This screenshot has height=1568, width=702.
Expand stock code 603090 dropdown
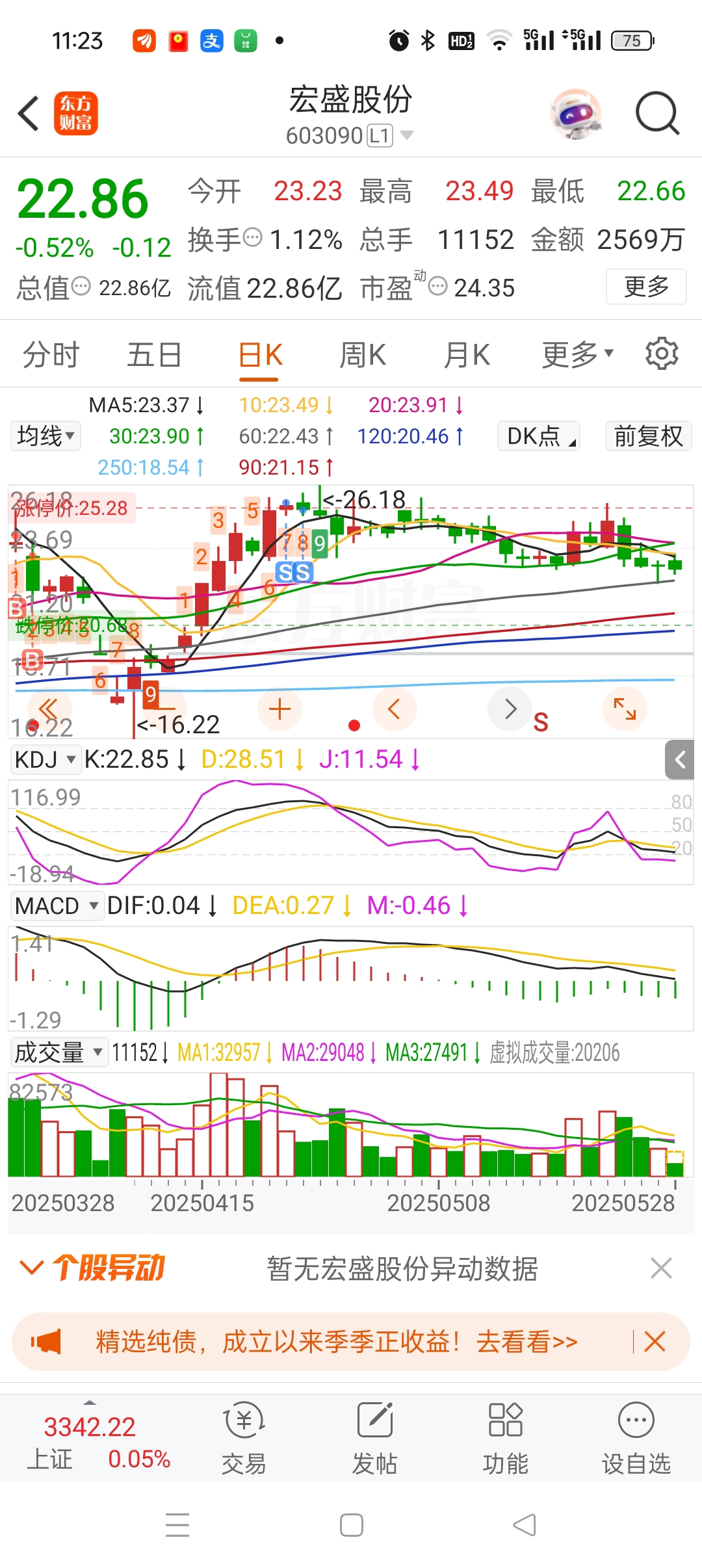pos(407,135)
